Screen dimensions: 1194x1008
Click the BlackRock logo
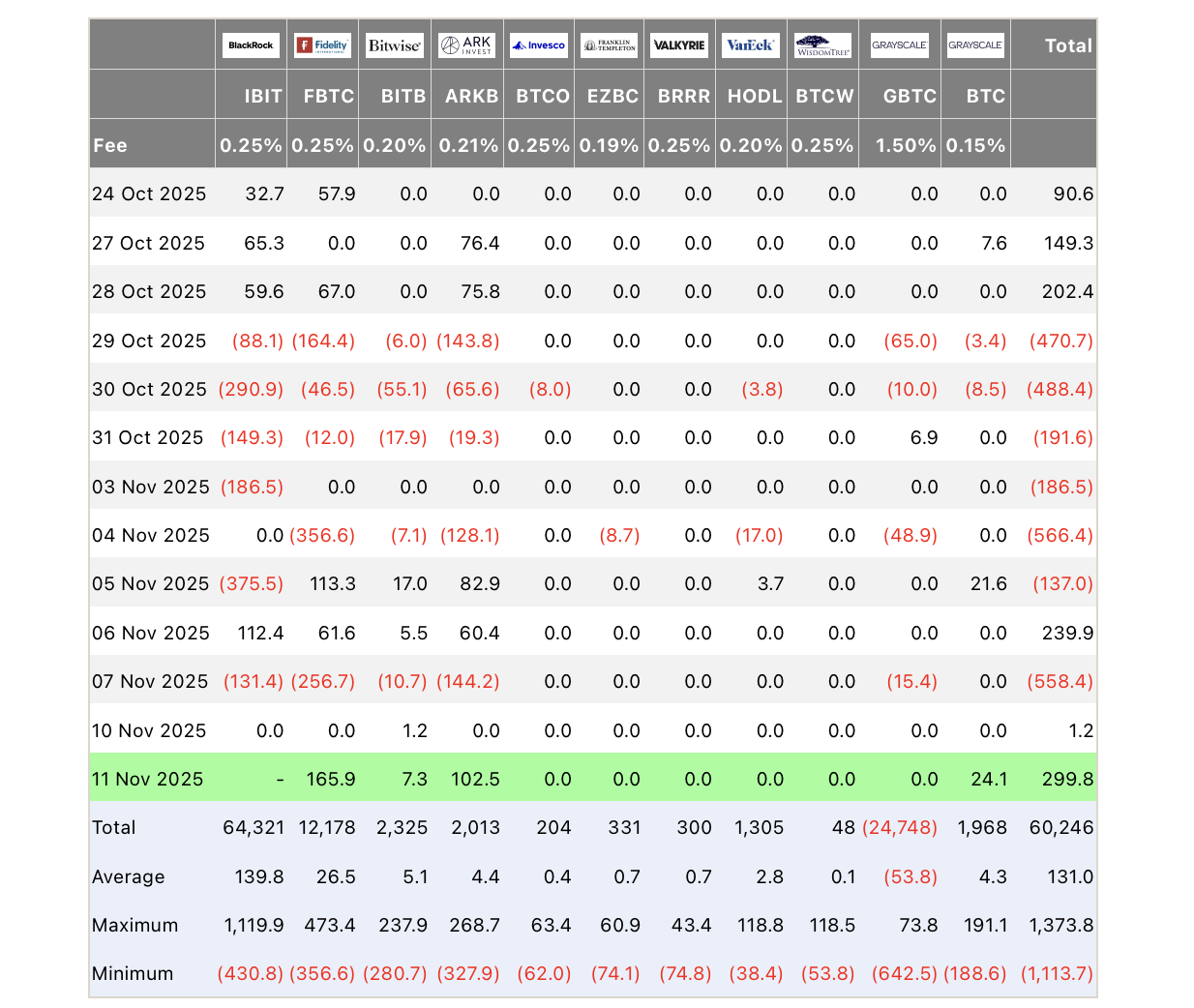251,45
